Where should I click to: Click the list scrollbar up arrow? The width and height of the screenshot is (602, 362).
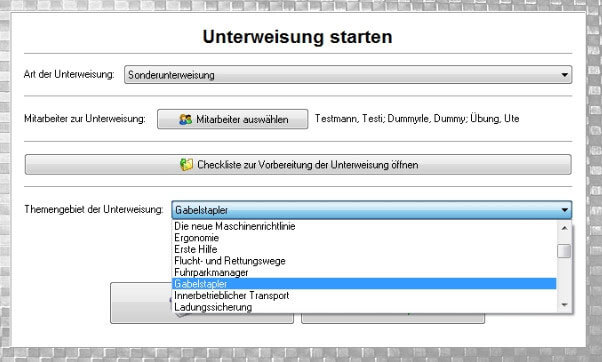tap(564, 228)
